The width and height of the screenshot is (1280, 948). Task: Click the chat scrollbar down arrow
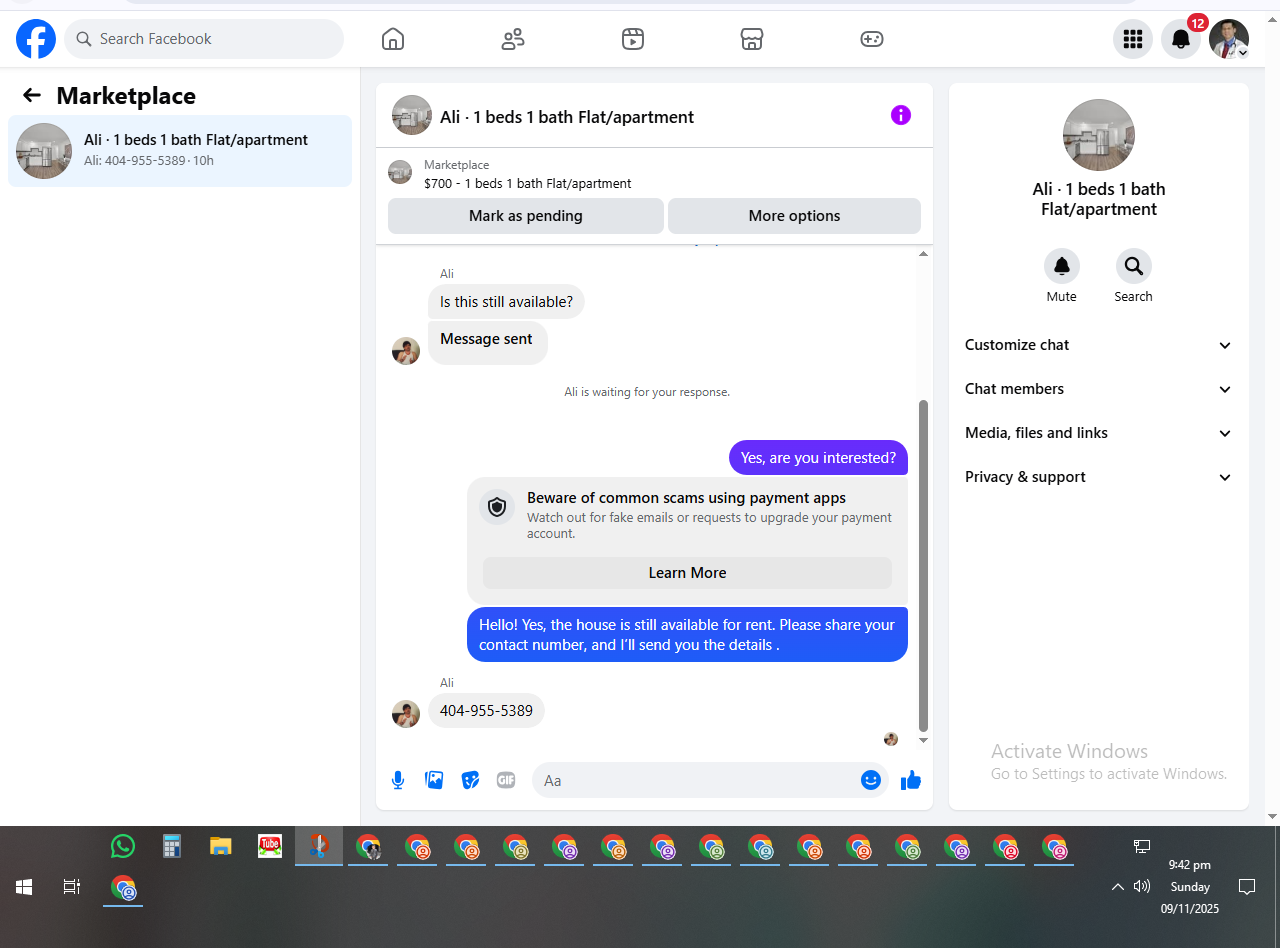tap(923, 740)
